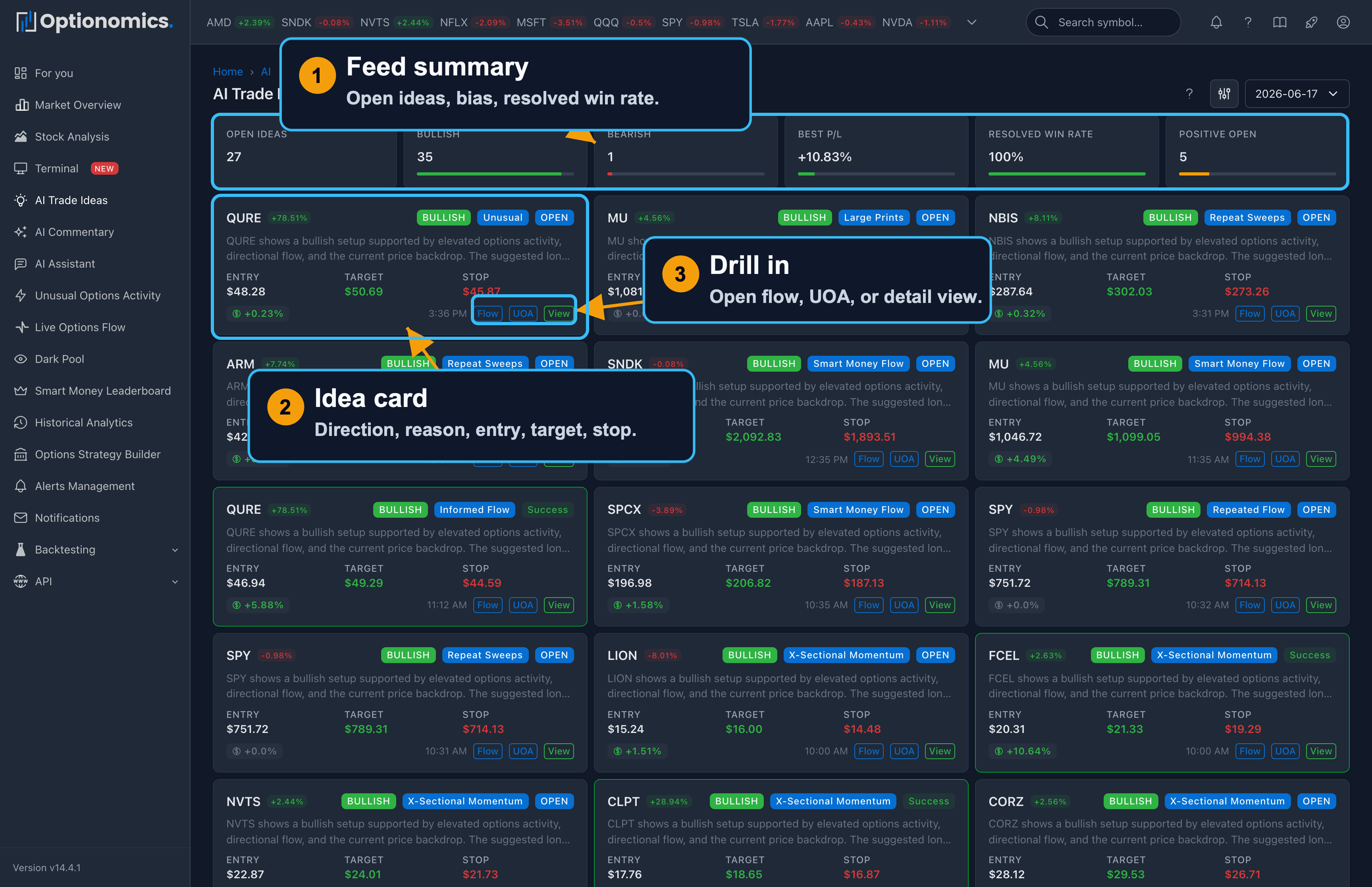The height and width of the screenshot is (887, 1372).
Task: Click the Search symbol input field
Action: [1103, 23]
